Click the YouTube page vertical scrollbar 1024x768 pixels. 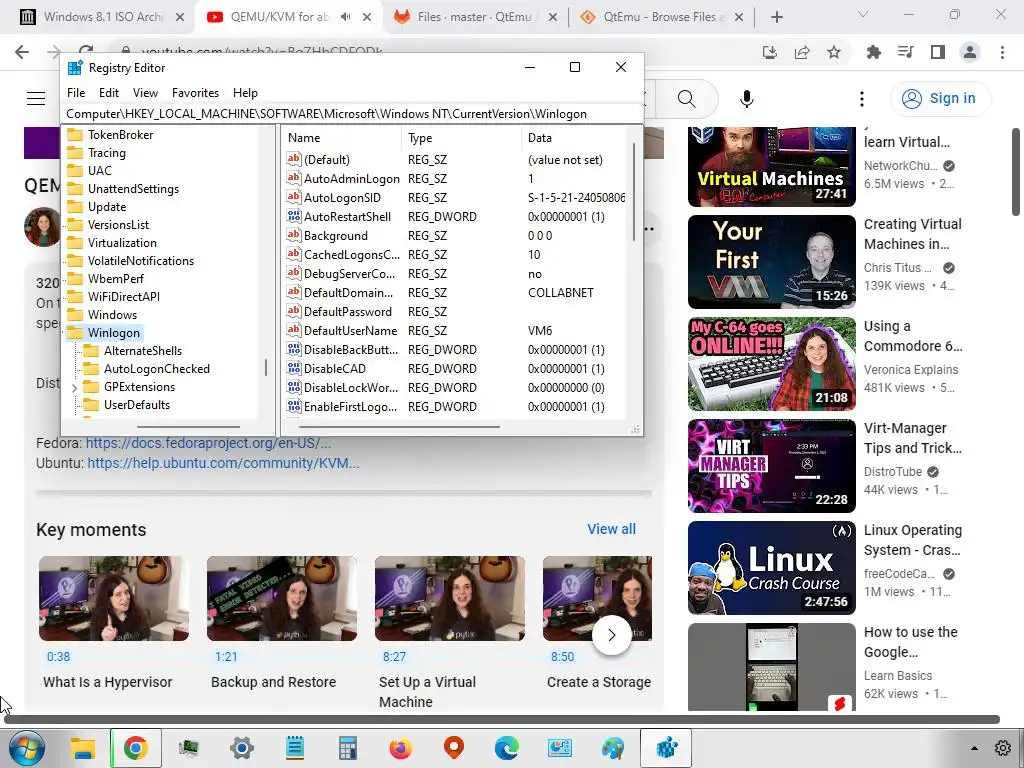(1016, 171)
